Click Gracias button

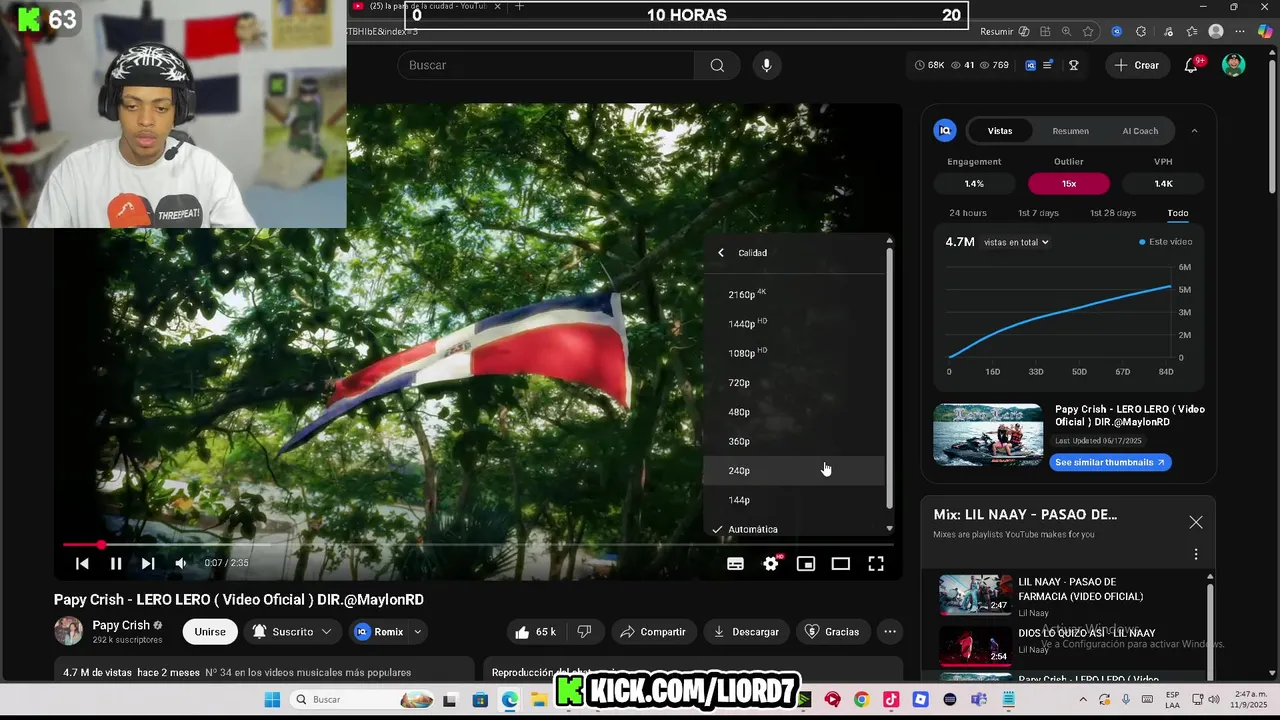[x=832, y=632]
